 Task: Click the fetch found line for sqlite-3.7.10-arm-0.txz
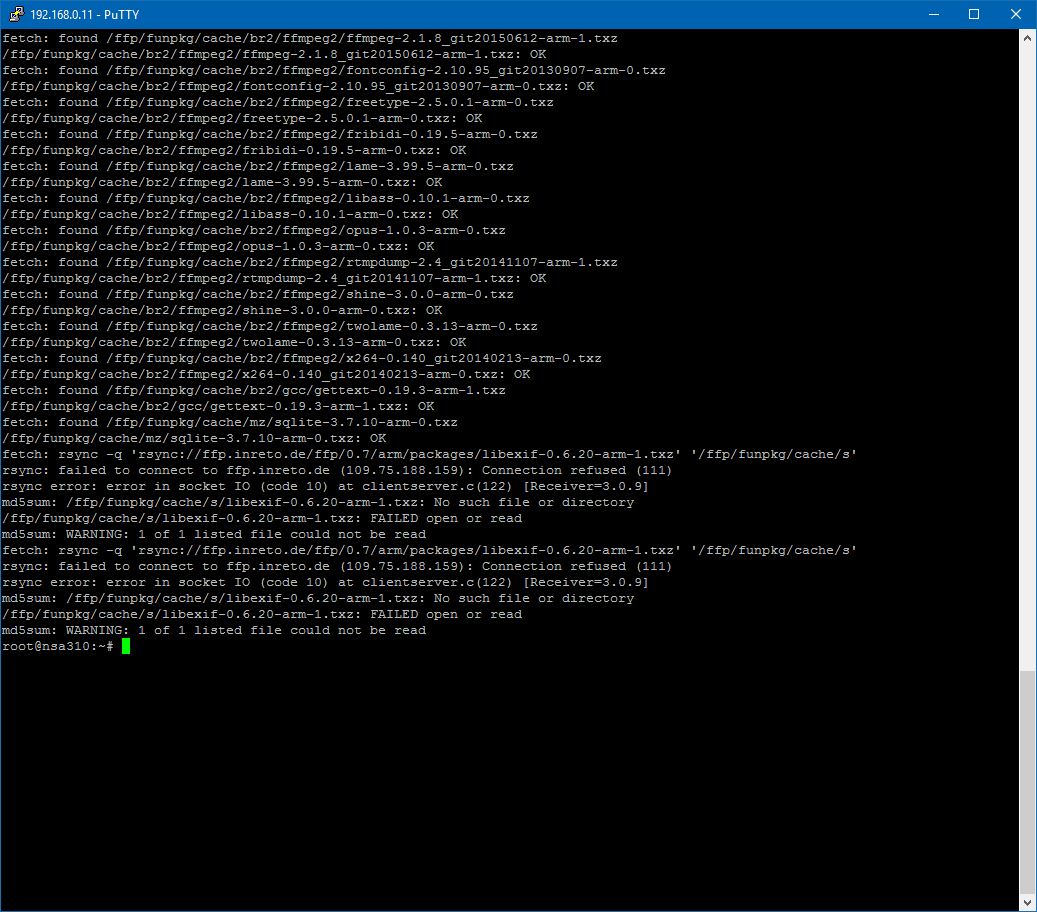[230, 422]
